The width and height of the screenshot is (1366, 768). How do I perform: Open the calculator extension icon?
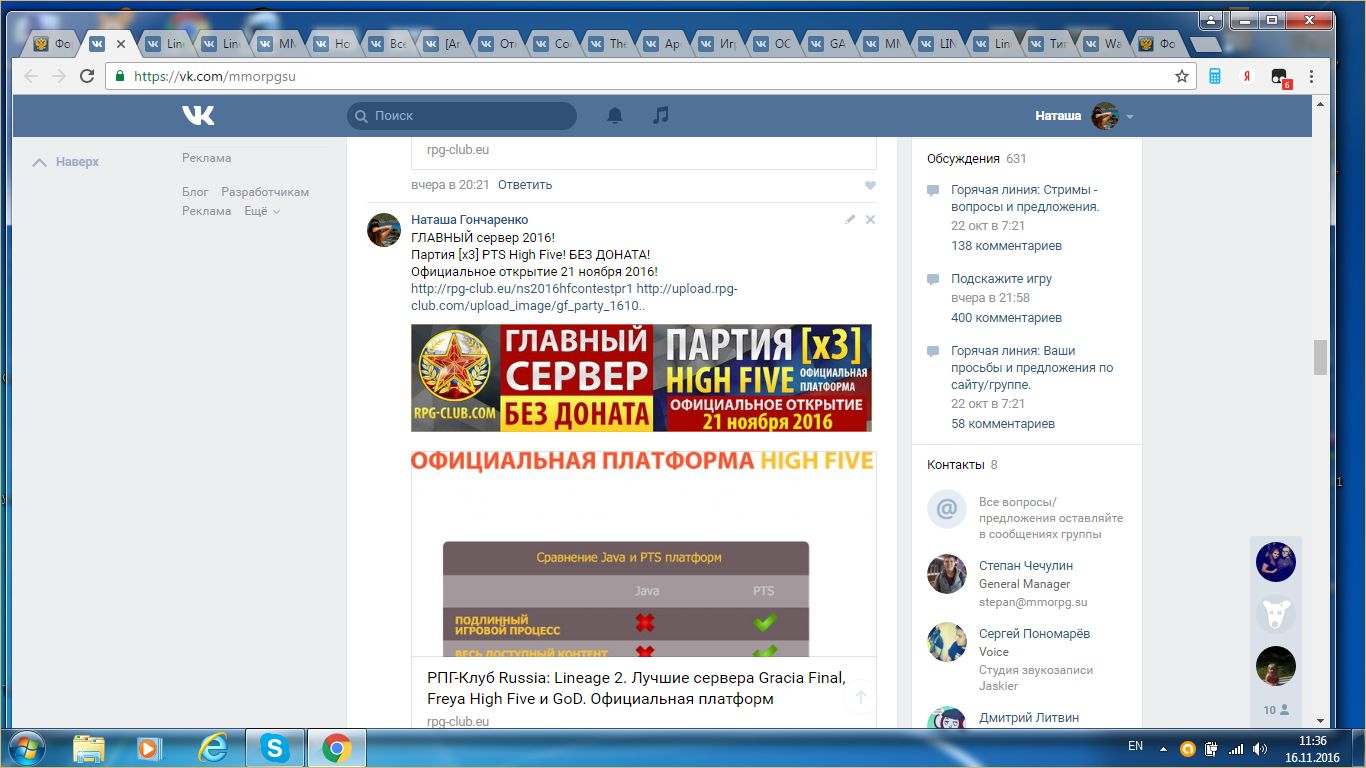click(1216, 76)
